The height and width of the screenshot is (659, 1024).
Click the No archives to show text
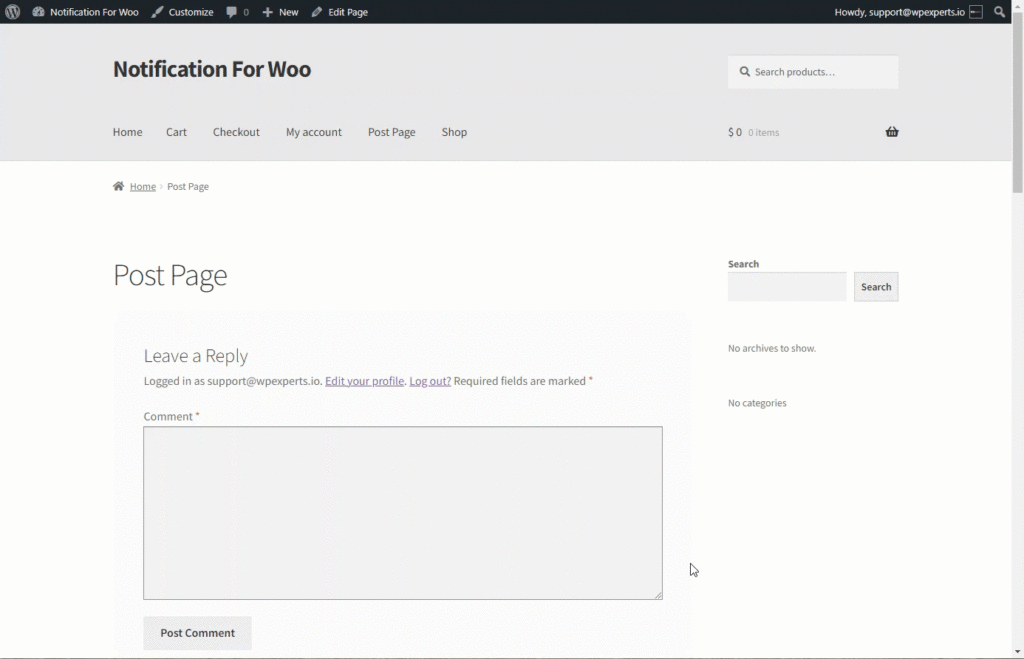click(x=772, y=348)
